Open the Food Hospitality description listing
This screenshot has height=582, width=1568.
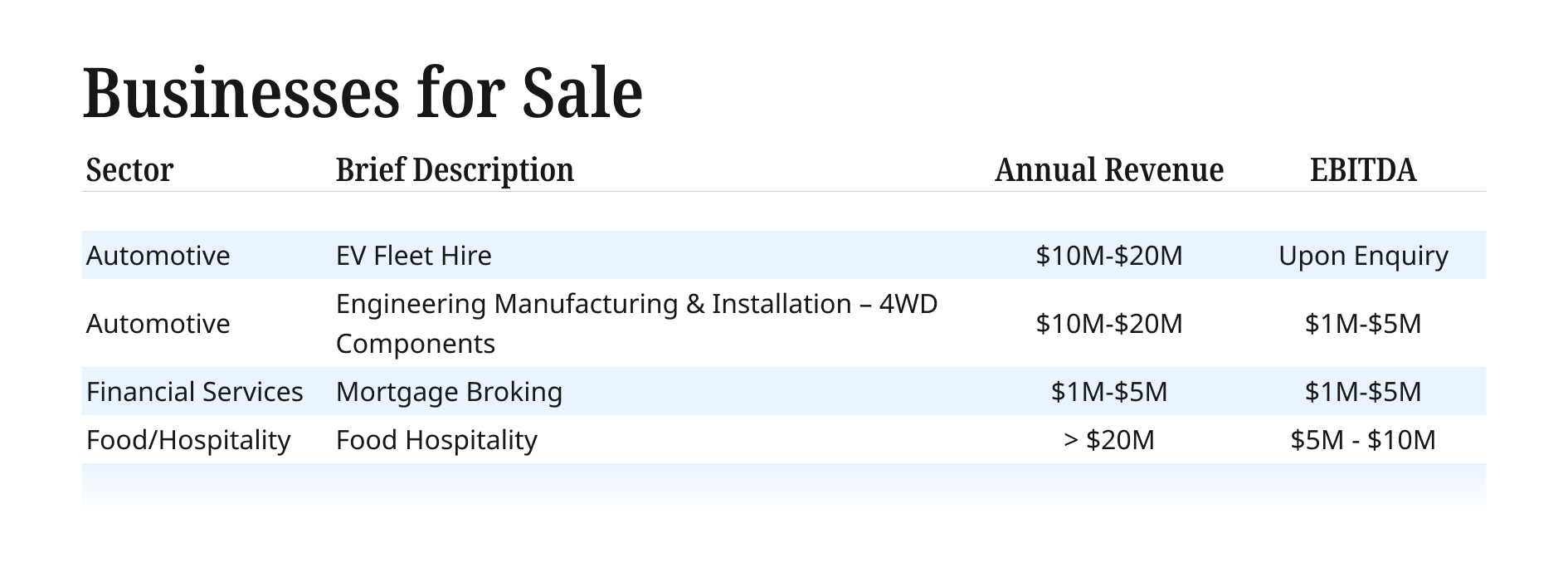[436, 440]
